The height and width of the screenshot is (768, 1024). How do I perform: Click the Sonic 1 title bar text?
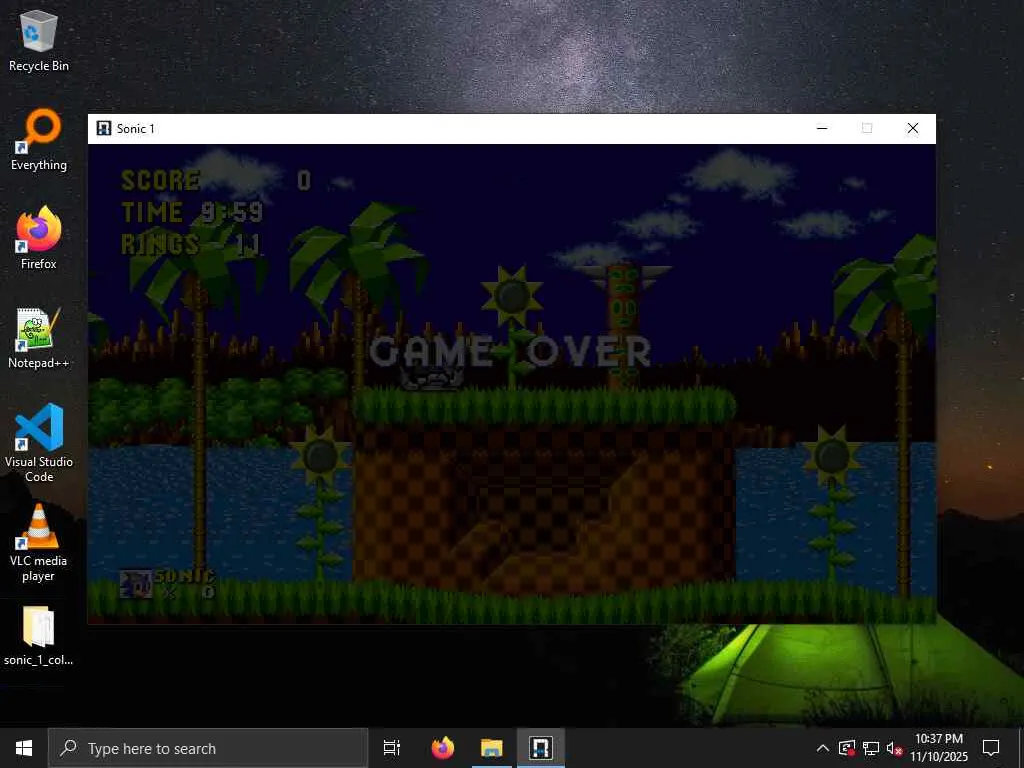136,129
